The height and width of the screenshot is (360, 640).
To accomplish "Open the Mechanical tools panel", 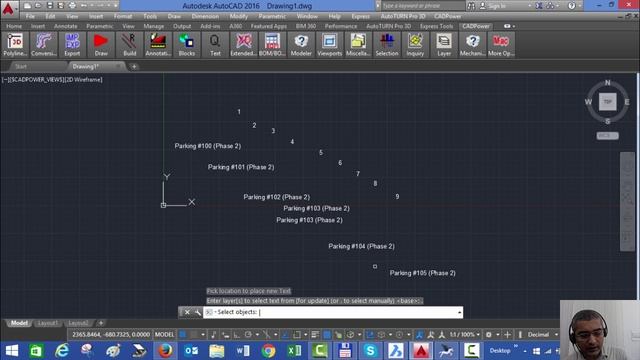I will [472, 45].
